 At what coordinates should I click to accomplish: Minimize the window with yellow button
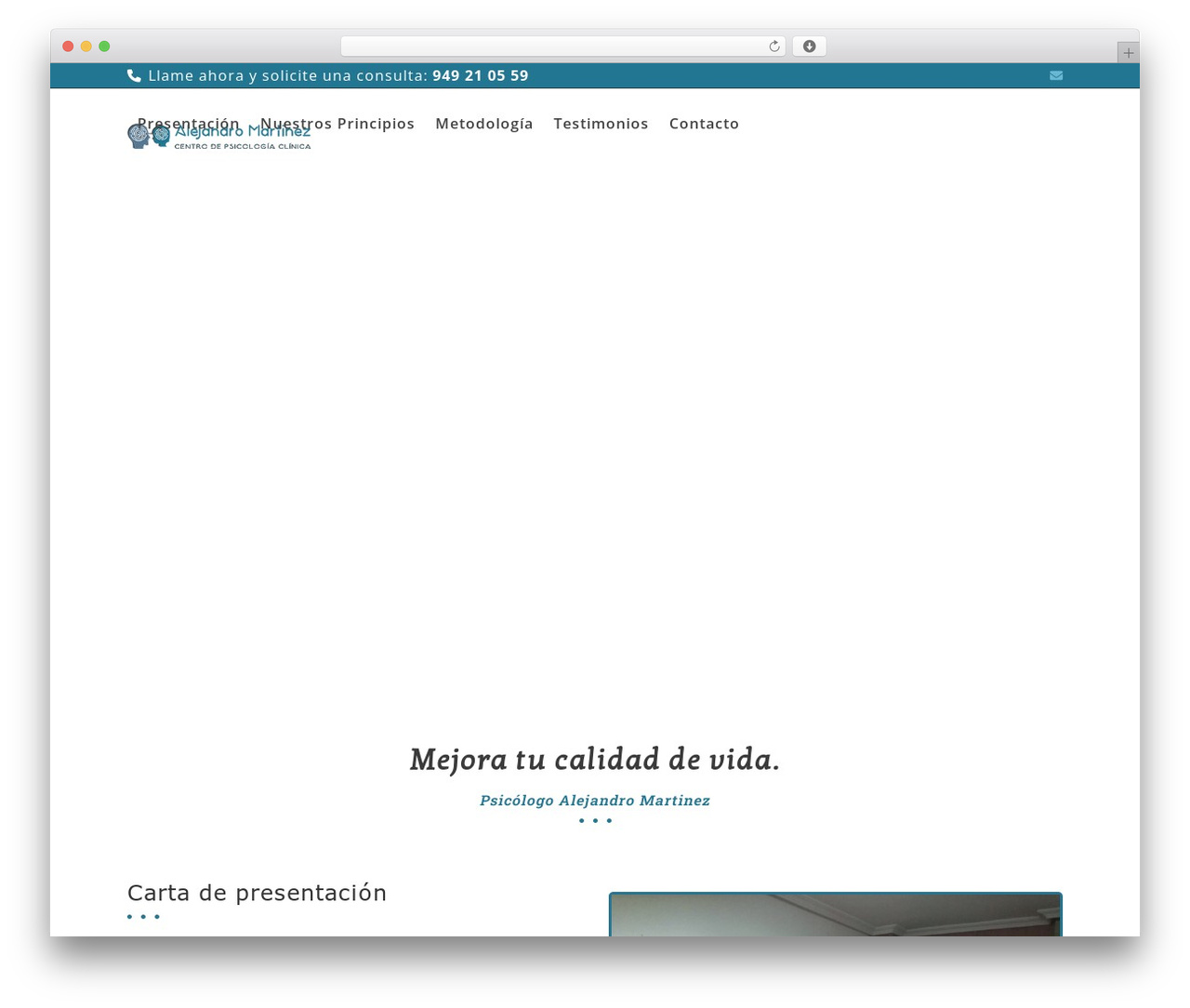(x=86, y=46)
